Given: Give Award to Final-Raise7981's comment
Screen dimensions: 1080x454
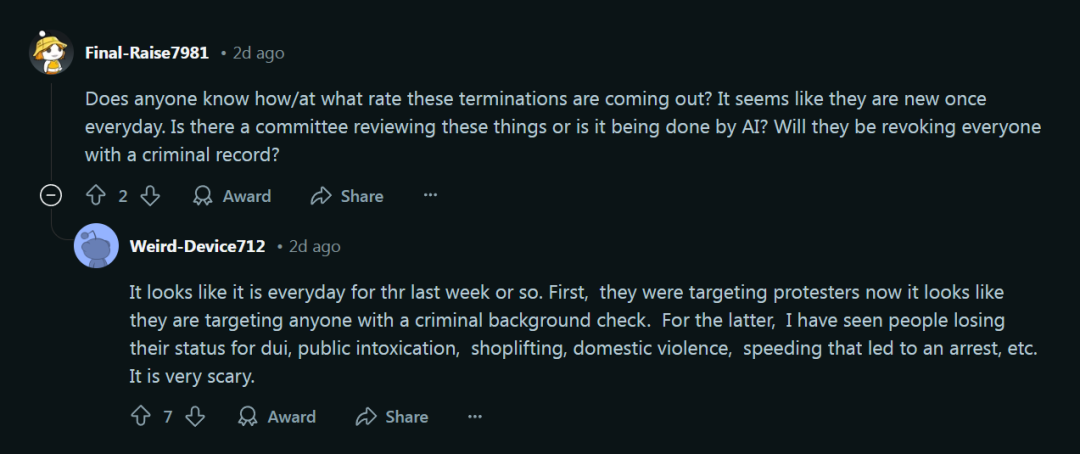Looking at the screenshot, I should pos(232,196).
